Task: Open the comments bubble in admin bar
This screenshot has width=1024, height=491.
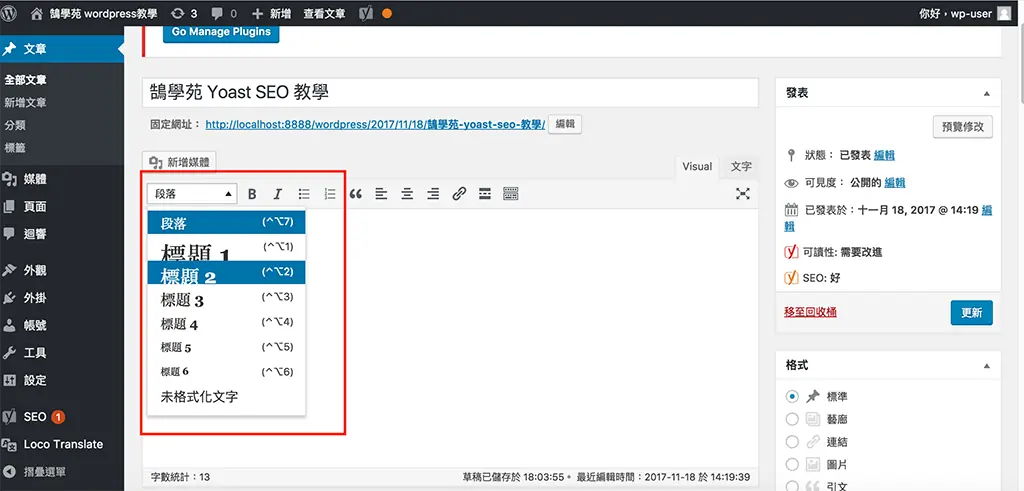Action: (x=223, y=13)
